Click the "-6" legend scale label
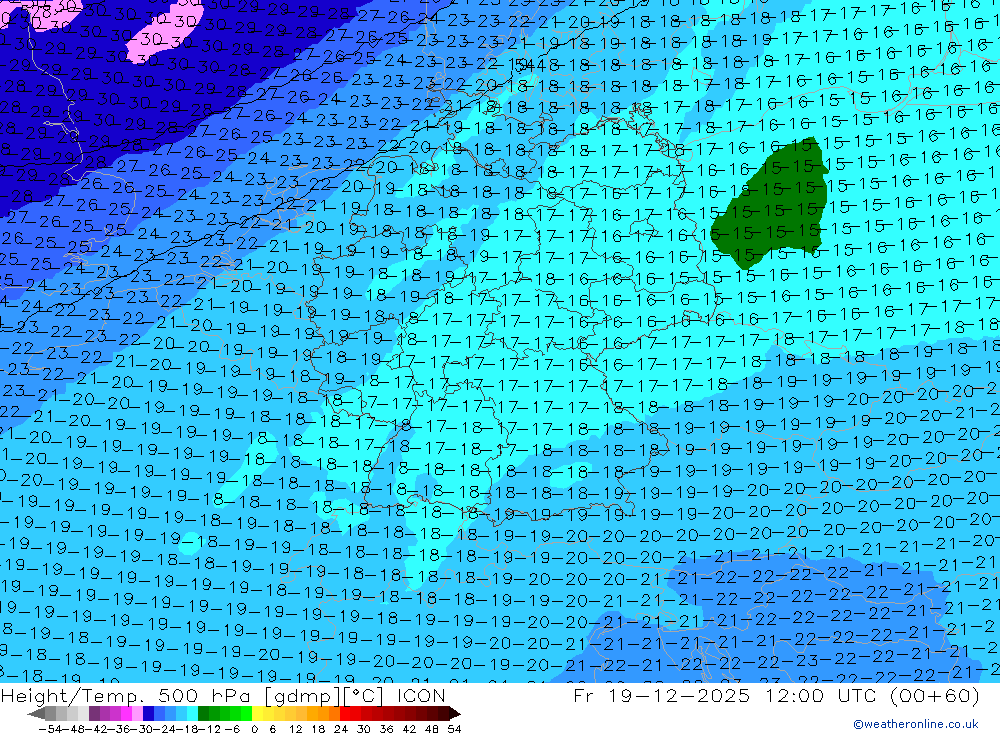 click(x=232, y=729)
